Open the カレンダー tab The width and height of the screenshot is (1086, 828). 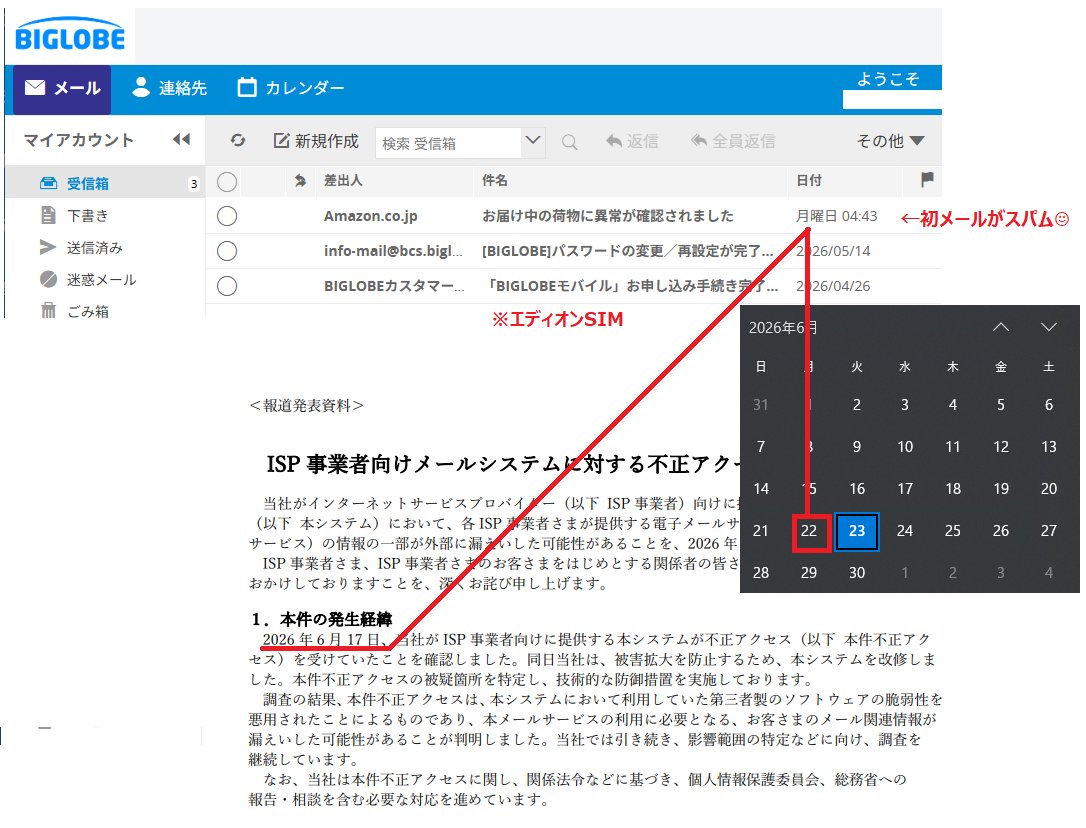tap(291, 88)
